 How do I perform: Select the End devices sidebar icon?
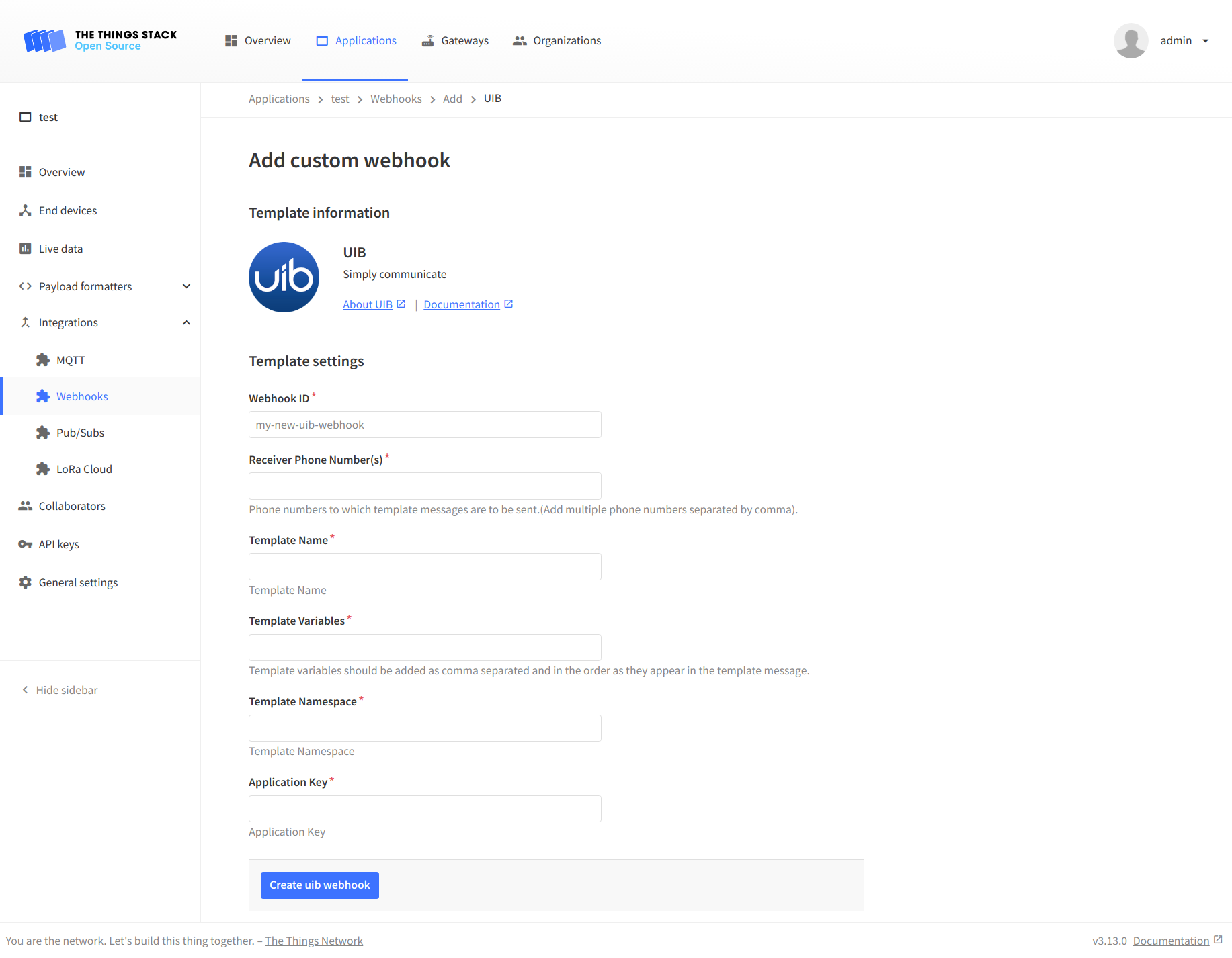25,210
